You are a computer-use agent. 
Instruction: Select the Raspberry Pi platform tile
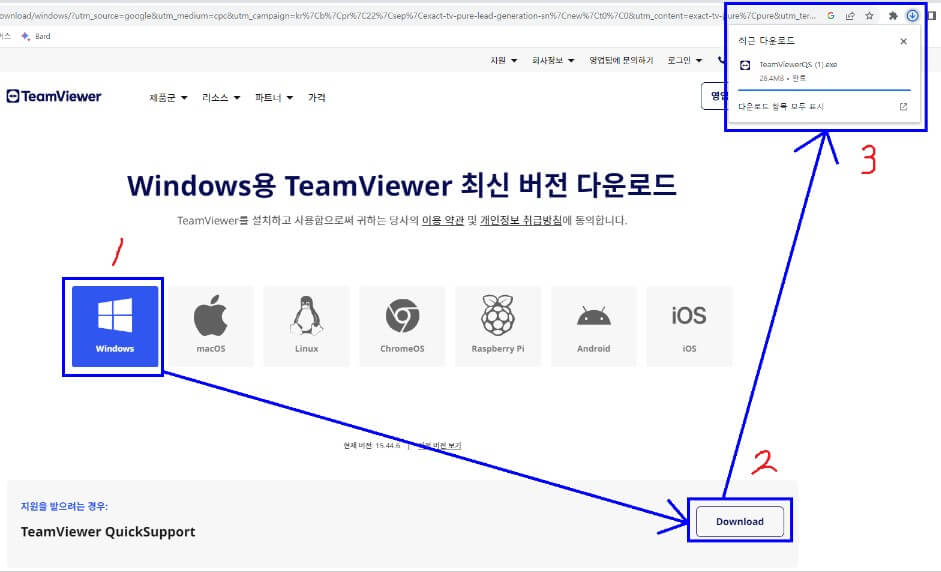498,326
